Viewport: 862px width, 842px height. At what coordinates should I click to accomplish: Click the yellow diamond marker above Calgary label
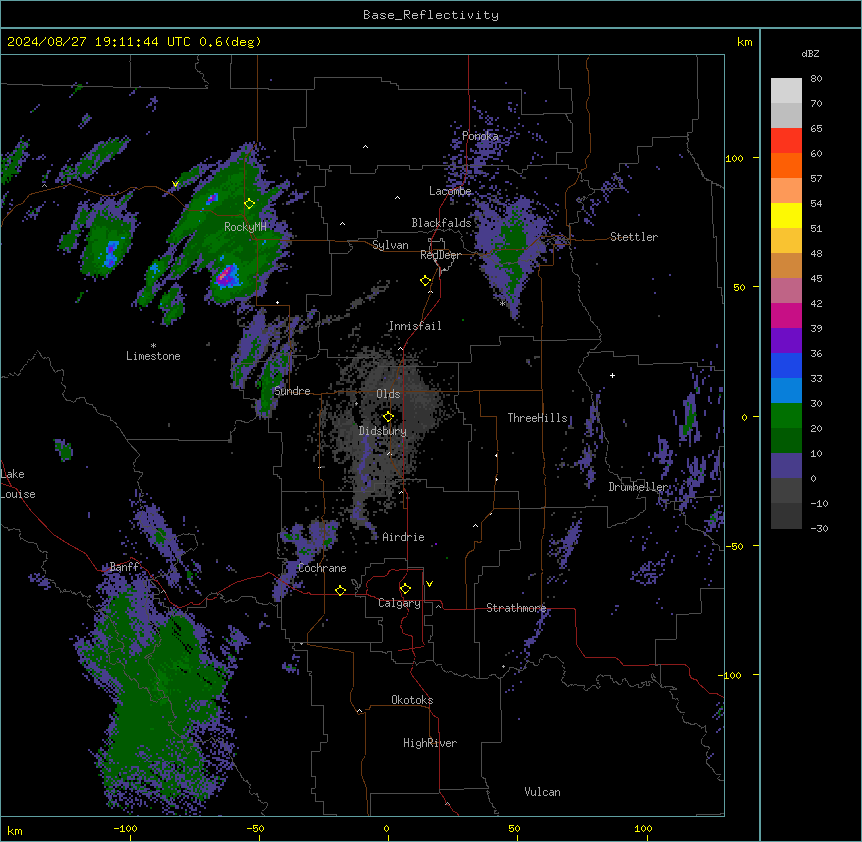pyautogui.click(x=405, y=589)
